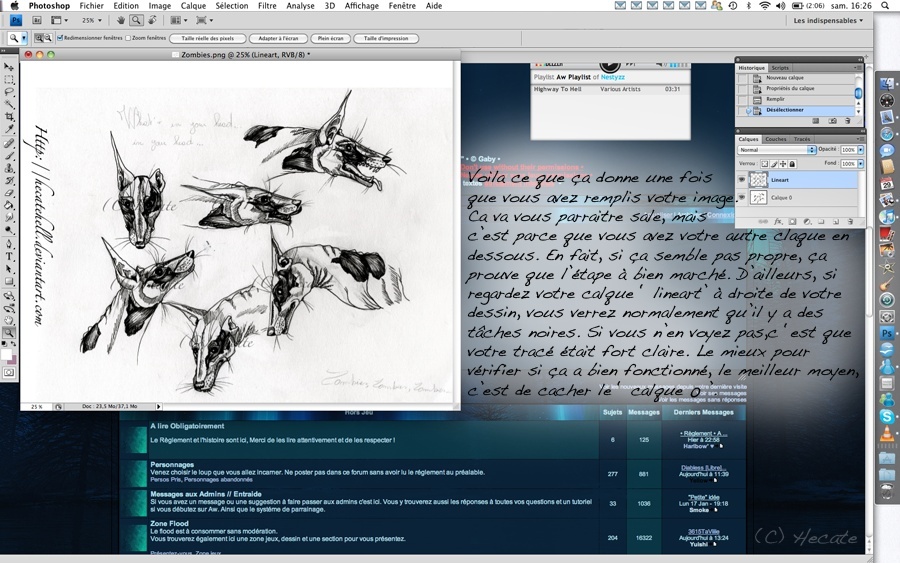The height and width of the screenshot is (563, 900).
Task: Open the Personnages forum link
Action: pos(172,464)
